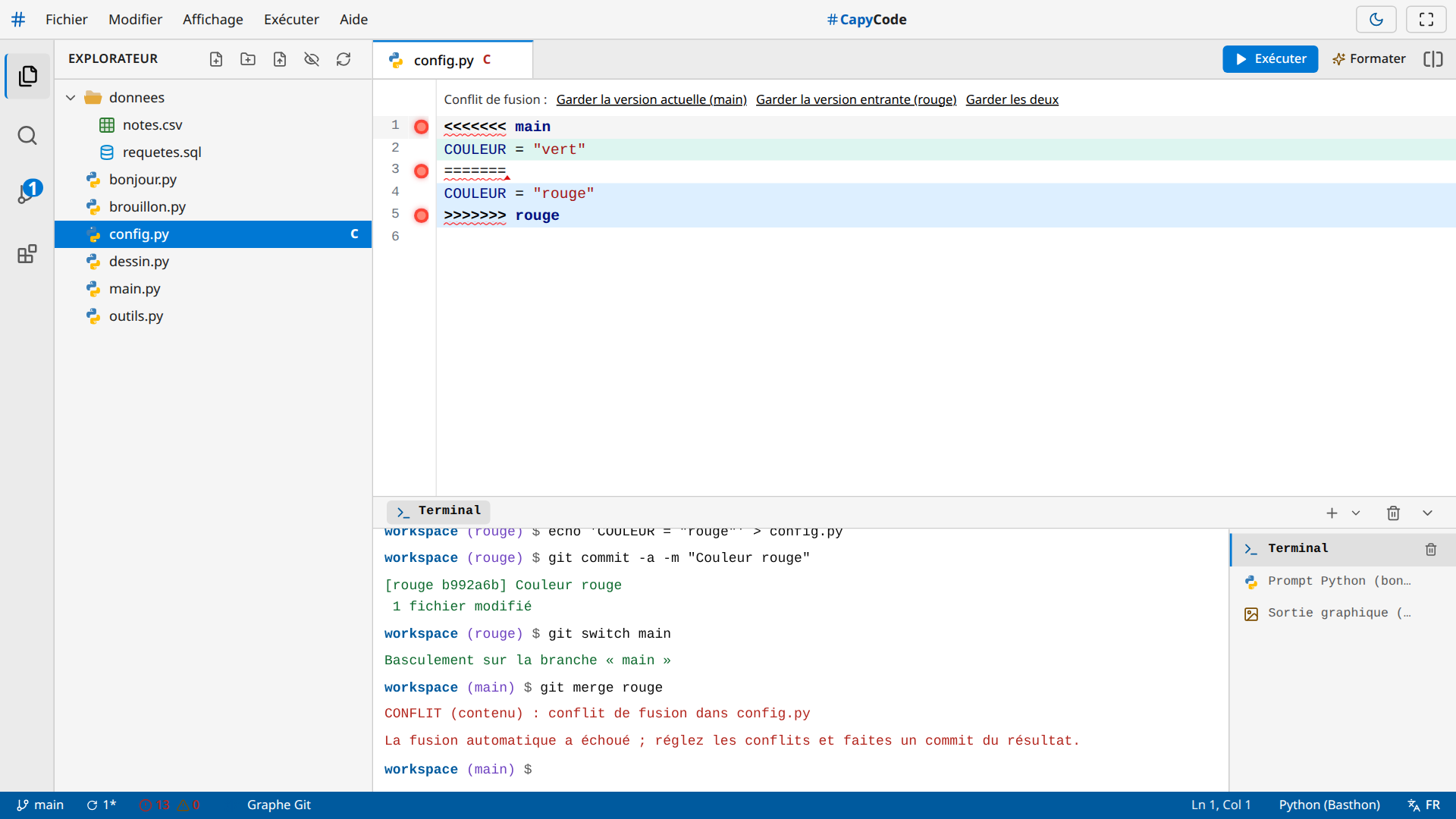The width and height of the screenshot is (1456, 819).
Task: Open new terminal type dropdown chevron
Action: tap(1356, 513)
